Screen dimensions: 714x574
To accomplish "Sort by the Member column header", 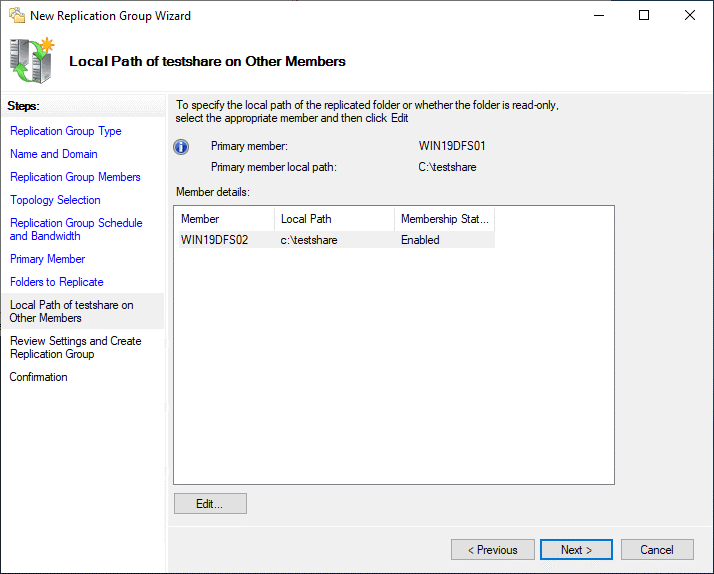I will tap(224, 219).
